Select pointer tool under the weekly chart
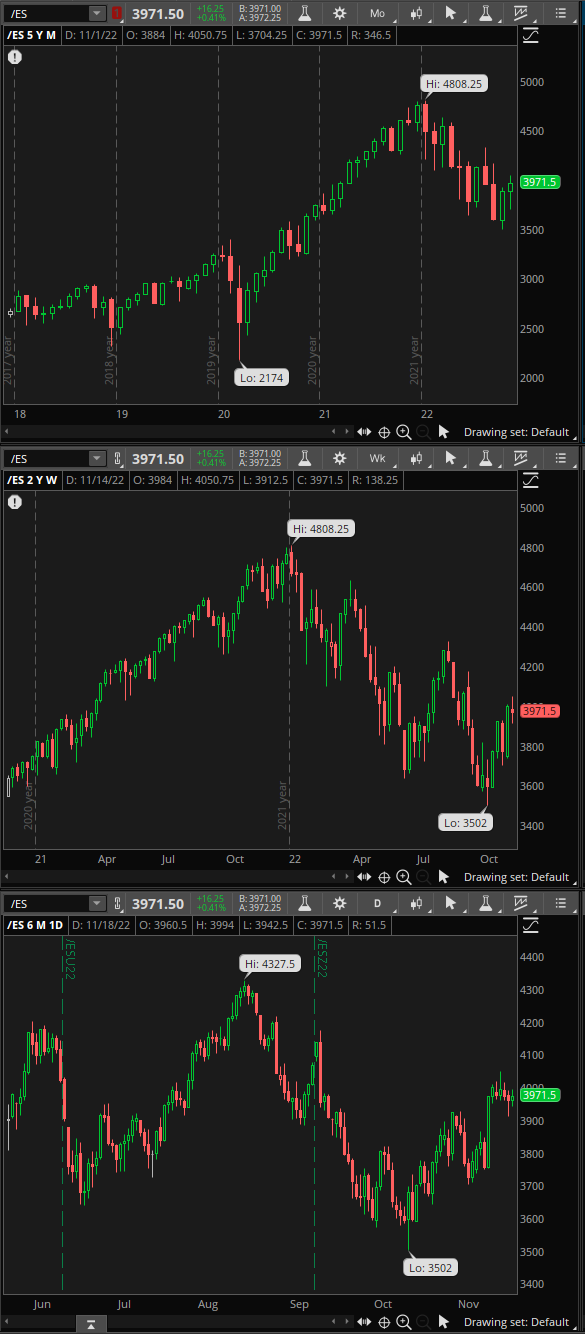The width and height of the screenshot is (585, 1334). point(445,877)
